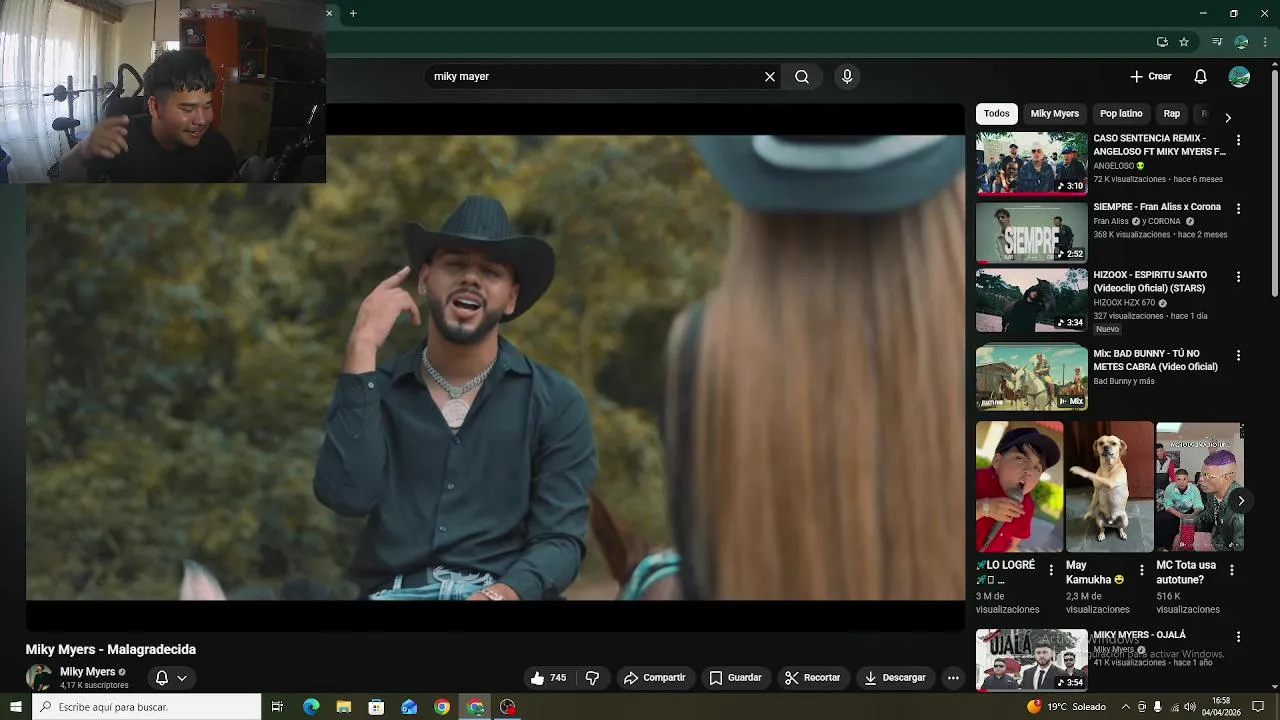Select the Pop latino filter chip
1280x720 pixels.
[x=1121, y=114]
